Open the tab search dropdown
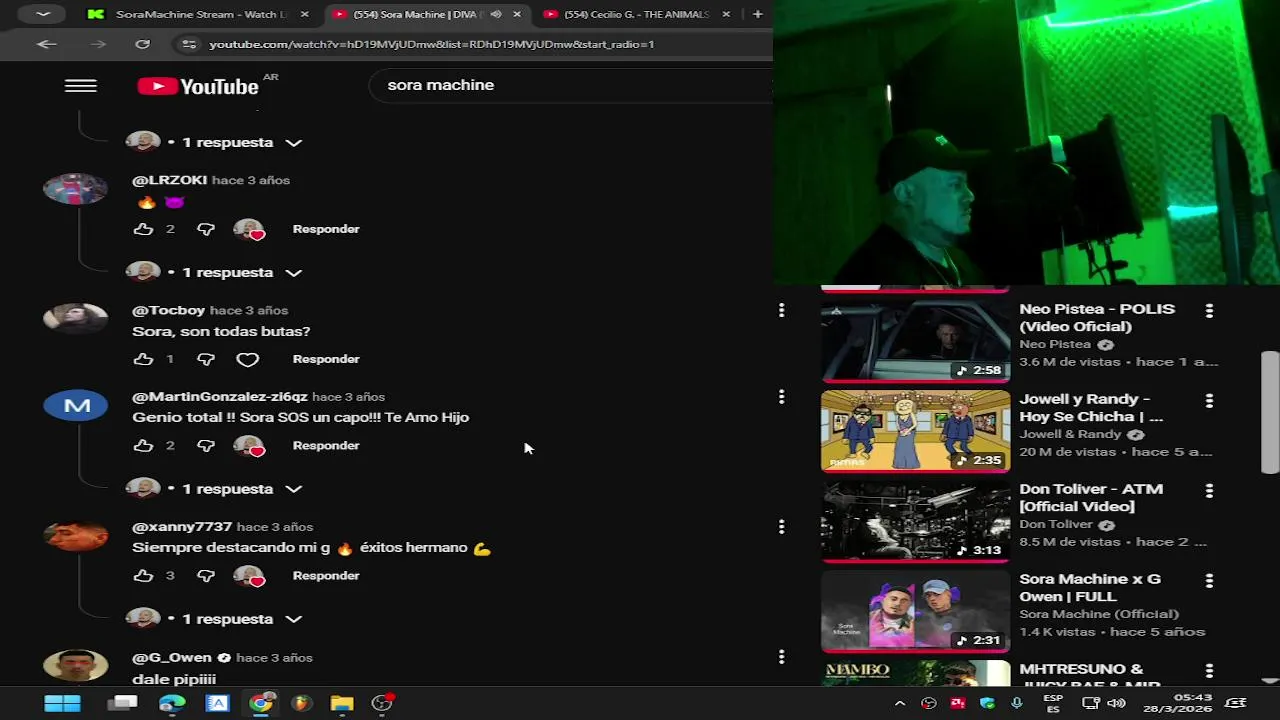1280x720 pixels. point(42,14)
